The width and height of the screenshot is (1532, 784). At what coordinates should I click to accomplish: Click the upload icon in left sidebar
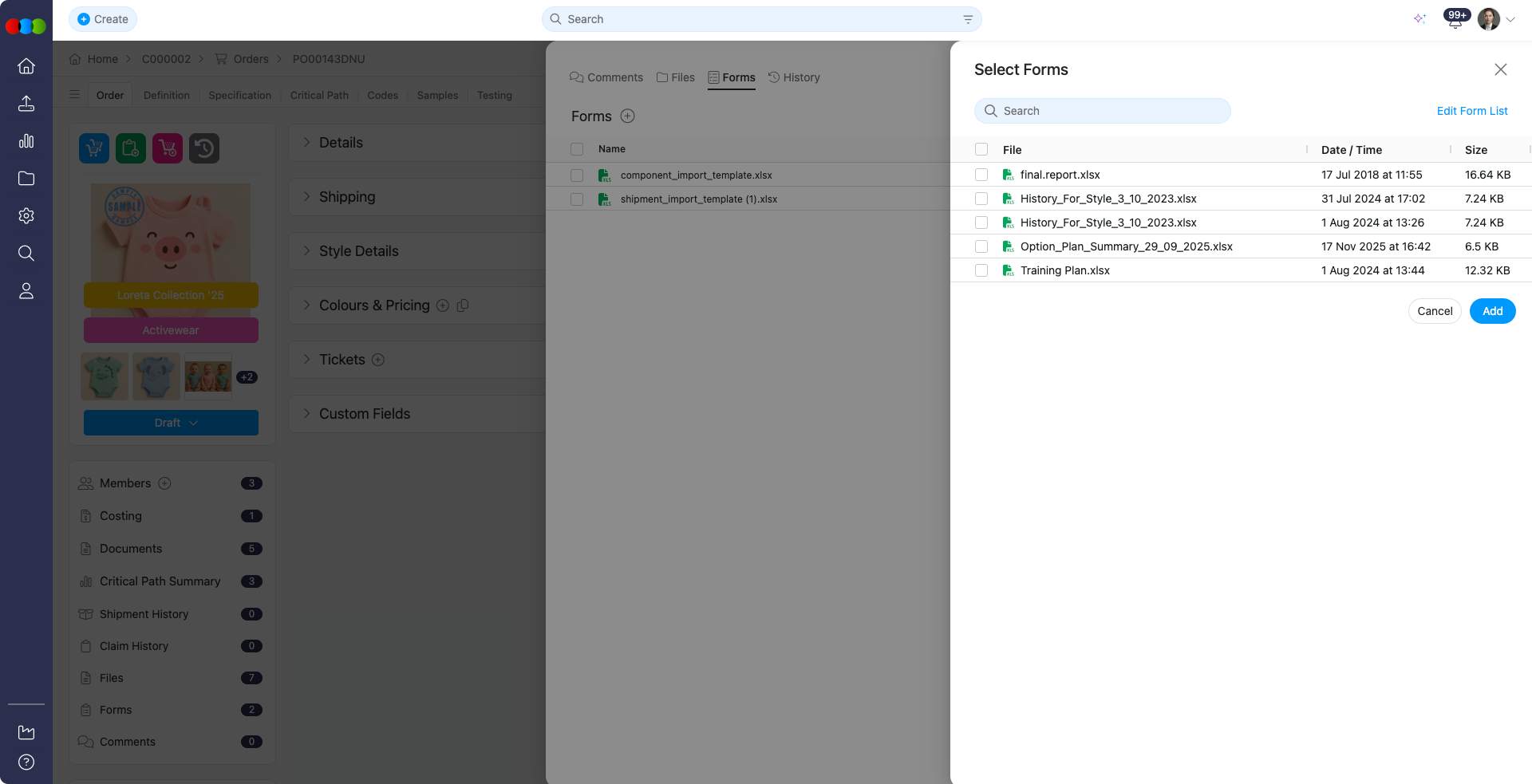click(x=26, y=104)
